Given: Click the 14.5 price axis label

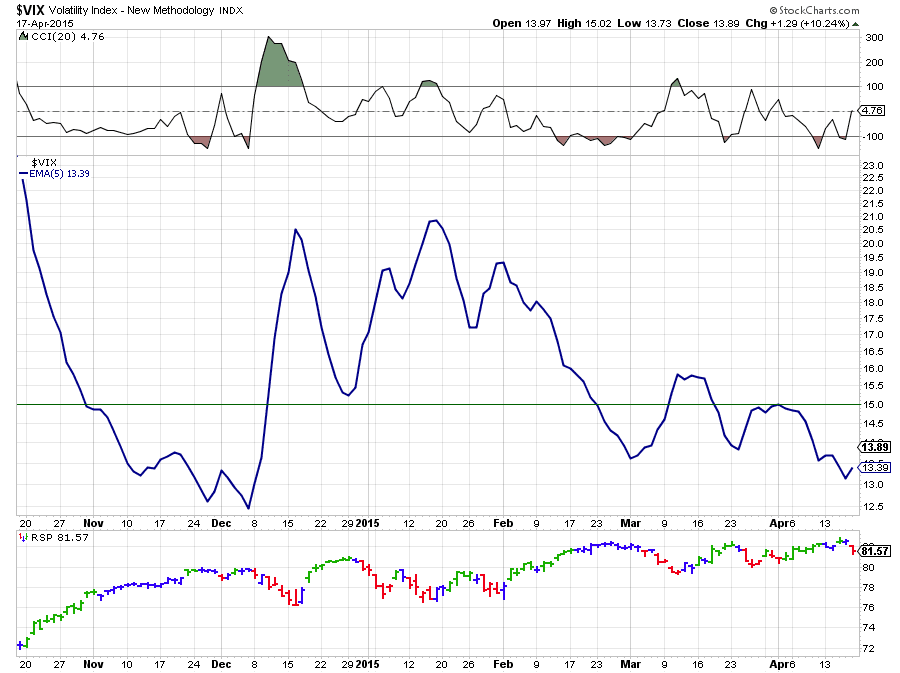Looking at the screenshot, I should (x=873, y=423).
